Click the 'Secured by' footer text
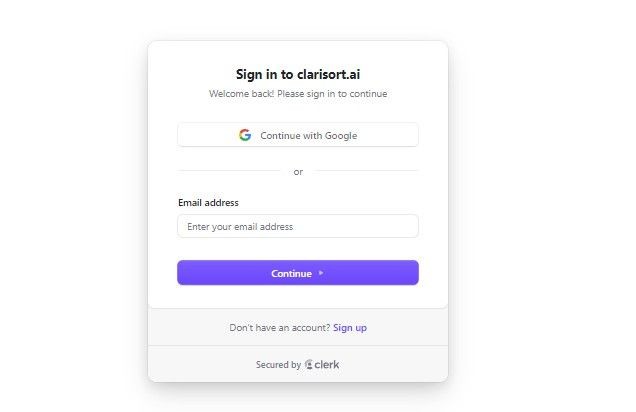This screenshot has width=636, height=412. pos(278,365)
